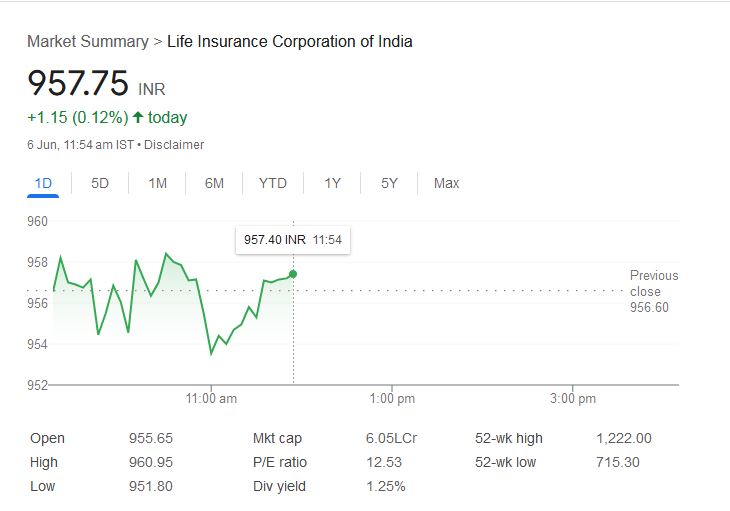Click the 11:00 am axis label
Viewport: 730px width, 511px height.
point(212,399)
